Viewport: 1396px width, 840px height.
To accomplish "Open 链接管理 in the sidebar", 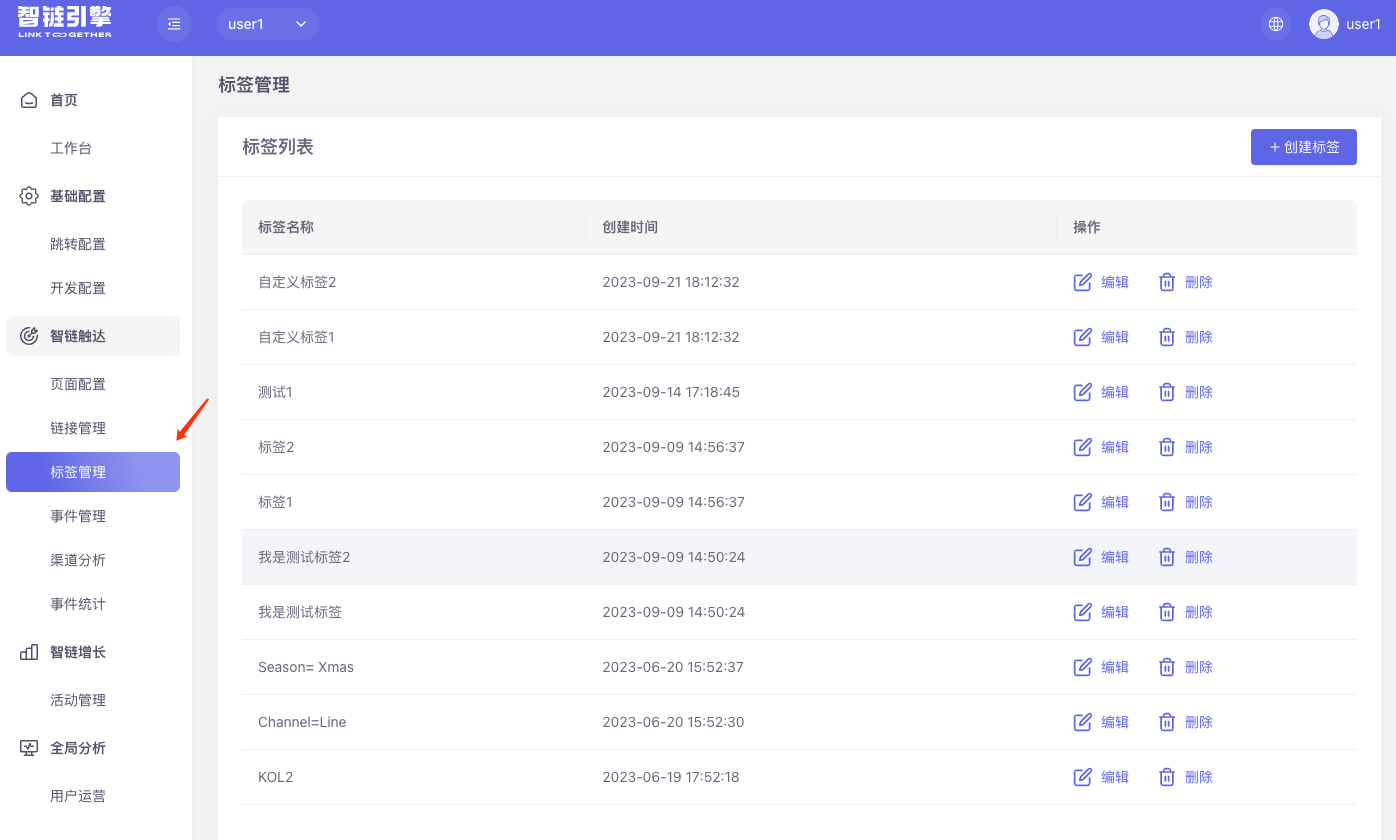I will pyautogui.click(x=78, y=428).
